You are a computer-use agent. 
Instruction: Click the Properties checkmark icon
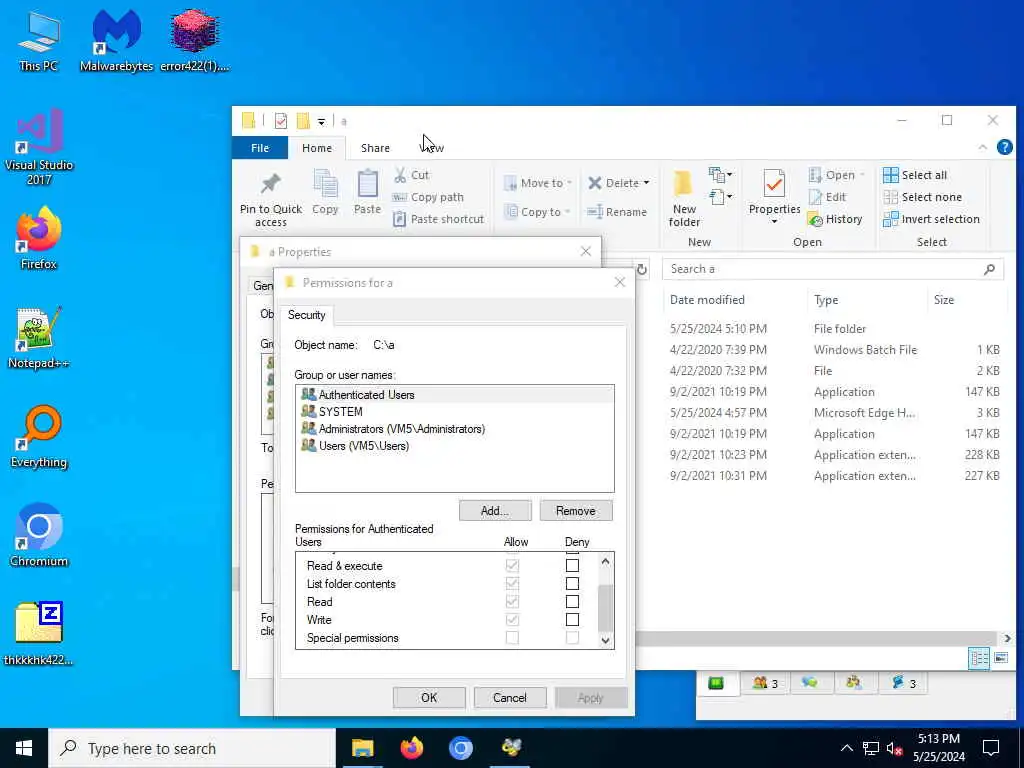774,184
